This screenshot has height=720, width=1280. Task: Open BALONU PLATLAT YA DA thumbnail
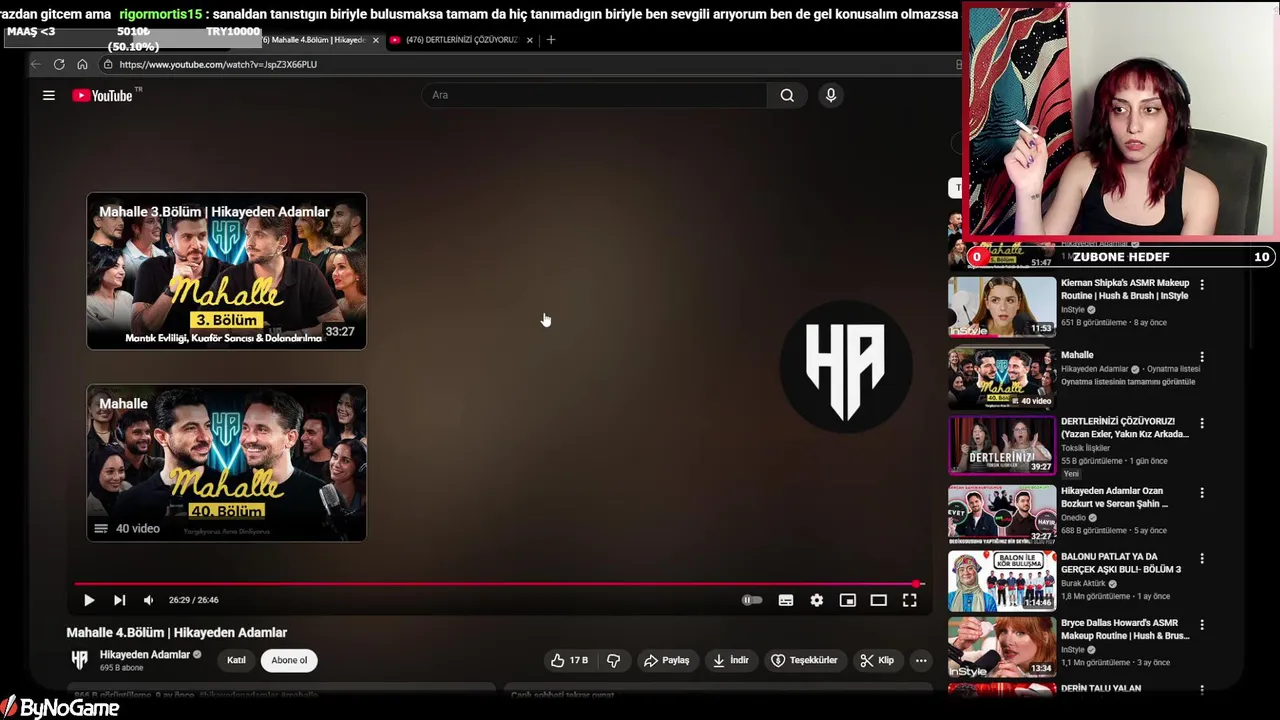tap(1002, 580)
